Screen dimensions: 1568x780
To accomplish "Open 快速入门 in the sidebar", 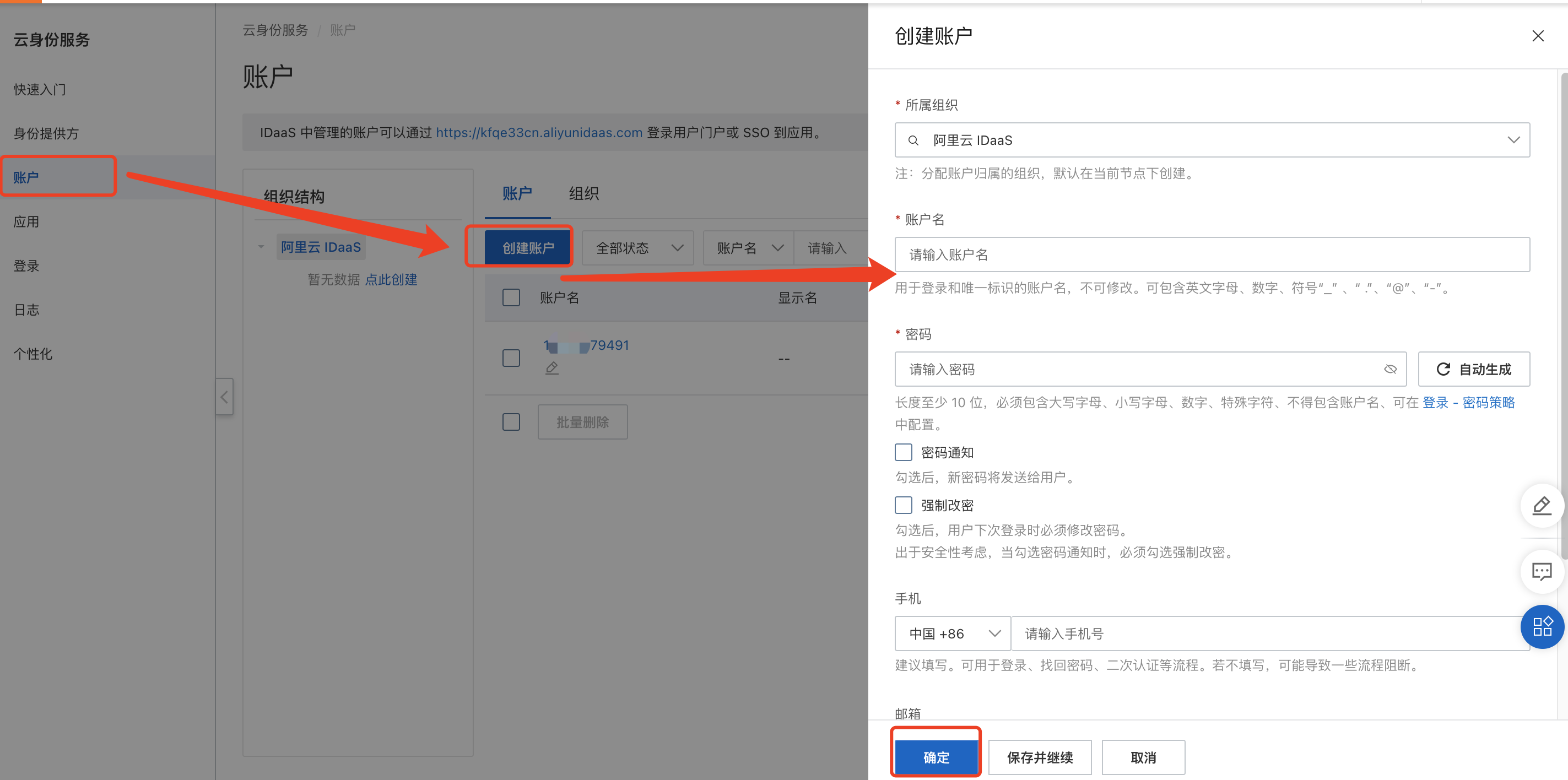I will [x=40, y=89].
